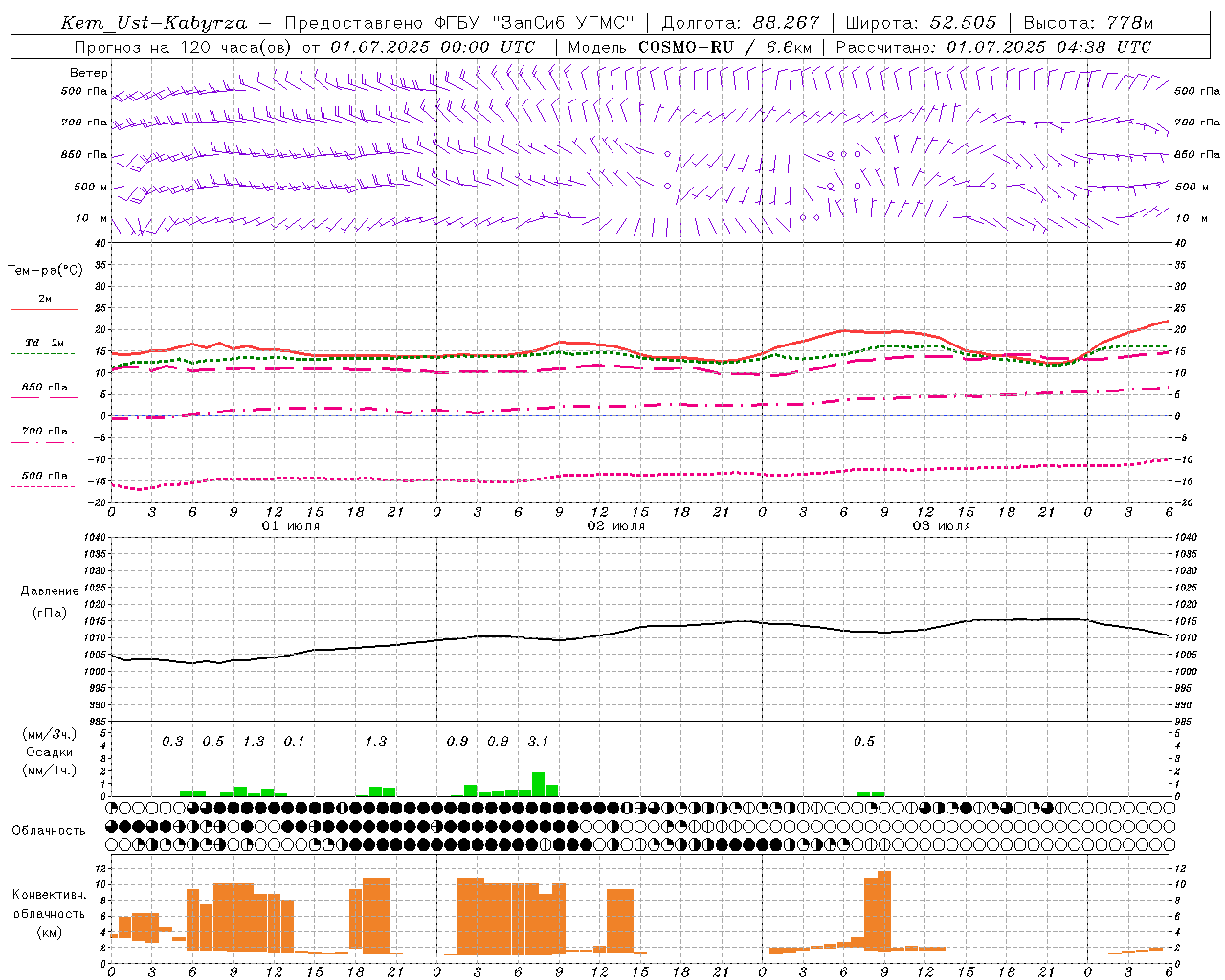Click the (км) unit of convective cloudiness

(50, 932)
